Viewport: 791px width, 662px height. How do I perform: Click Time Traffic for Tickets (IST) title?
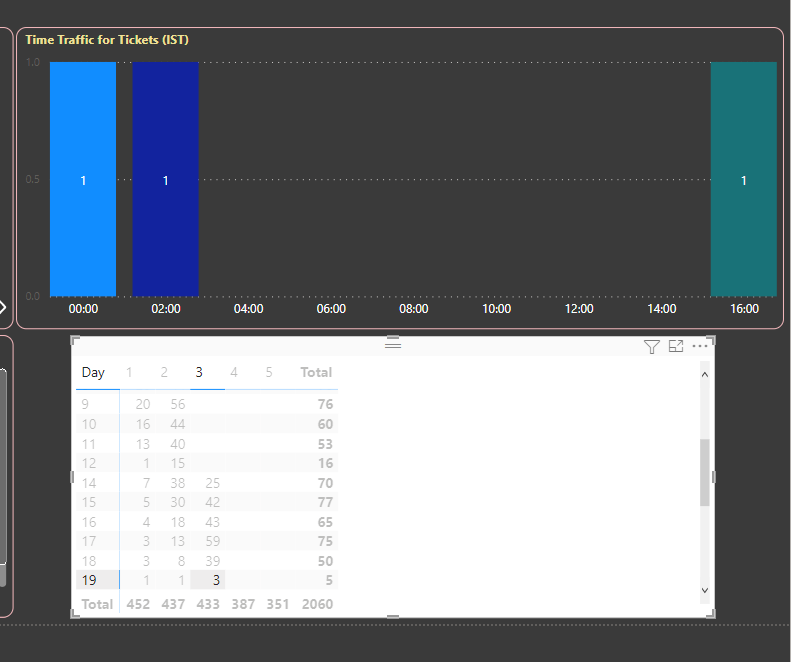point(107,40)
